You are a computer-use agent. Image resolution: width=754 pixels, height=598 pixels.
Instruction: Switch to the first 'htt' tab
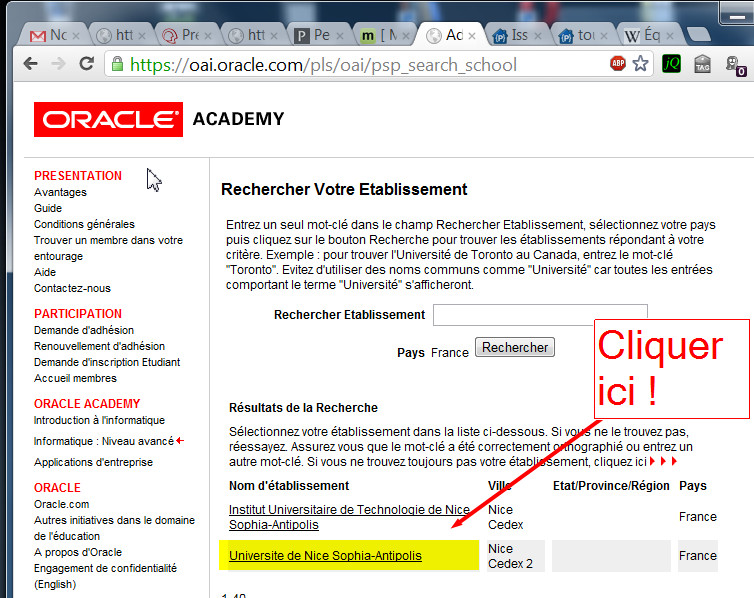(119, 35)
